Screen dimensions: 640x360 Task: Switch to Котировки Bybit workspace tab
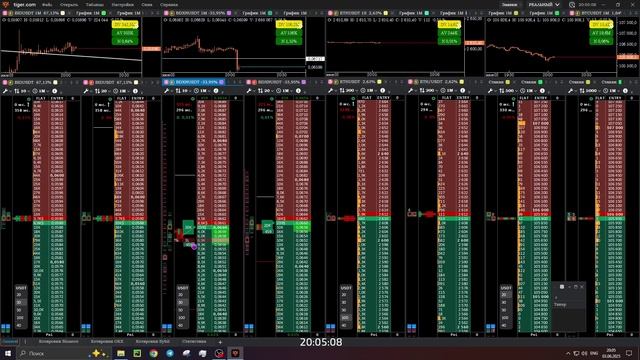pos(152,341)
